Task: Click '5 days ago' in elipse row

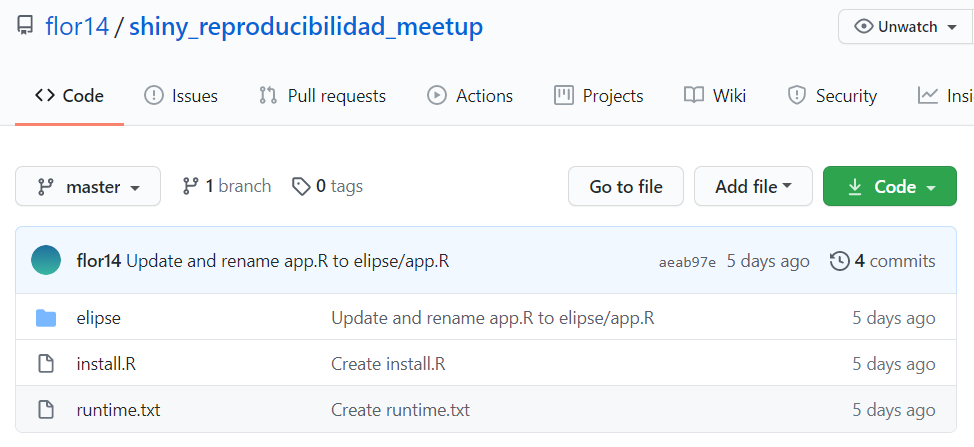Action: [x=894, y=318]
